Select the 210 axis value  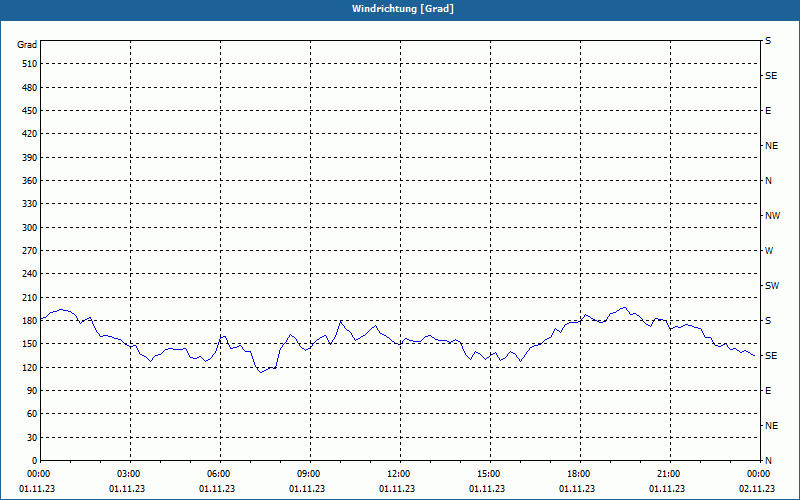coord(30,298)
